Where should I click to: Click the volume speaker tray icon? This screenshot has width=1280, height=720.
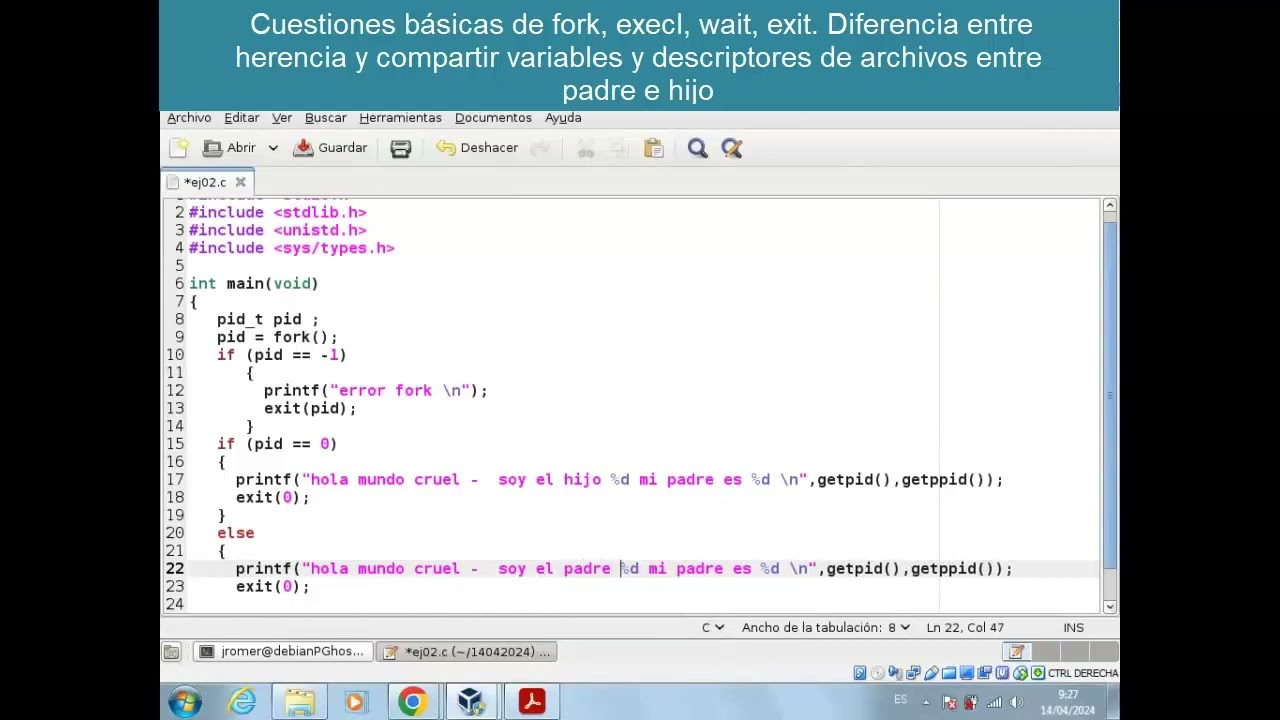1016,703
